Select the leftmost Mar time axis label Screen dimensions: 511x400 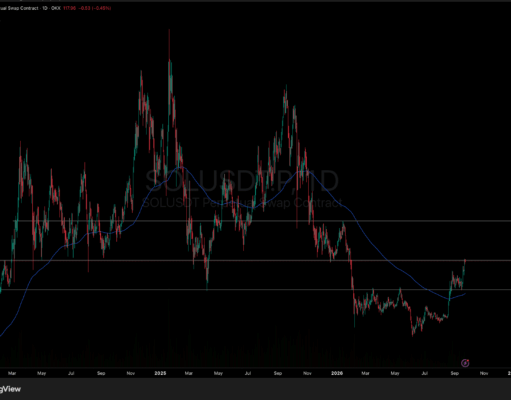click(12, 373)
